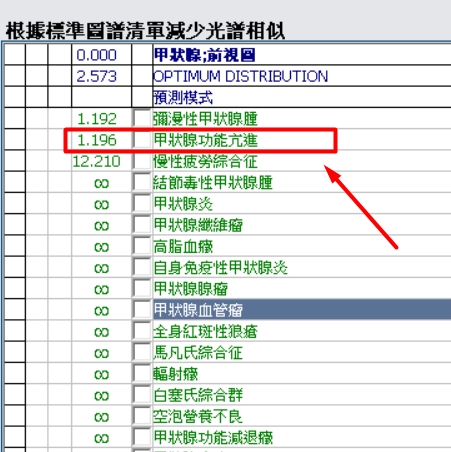Select the highlighted row 甲狀腺血管瘤
The height and width of the screenshot is (452, 451).
point(302,310)
